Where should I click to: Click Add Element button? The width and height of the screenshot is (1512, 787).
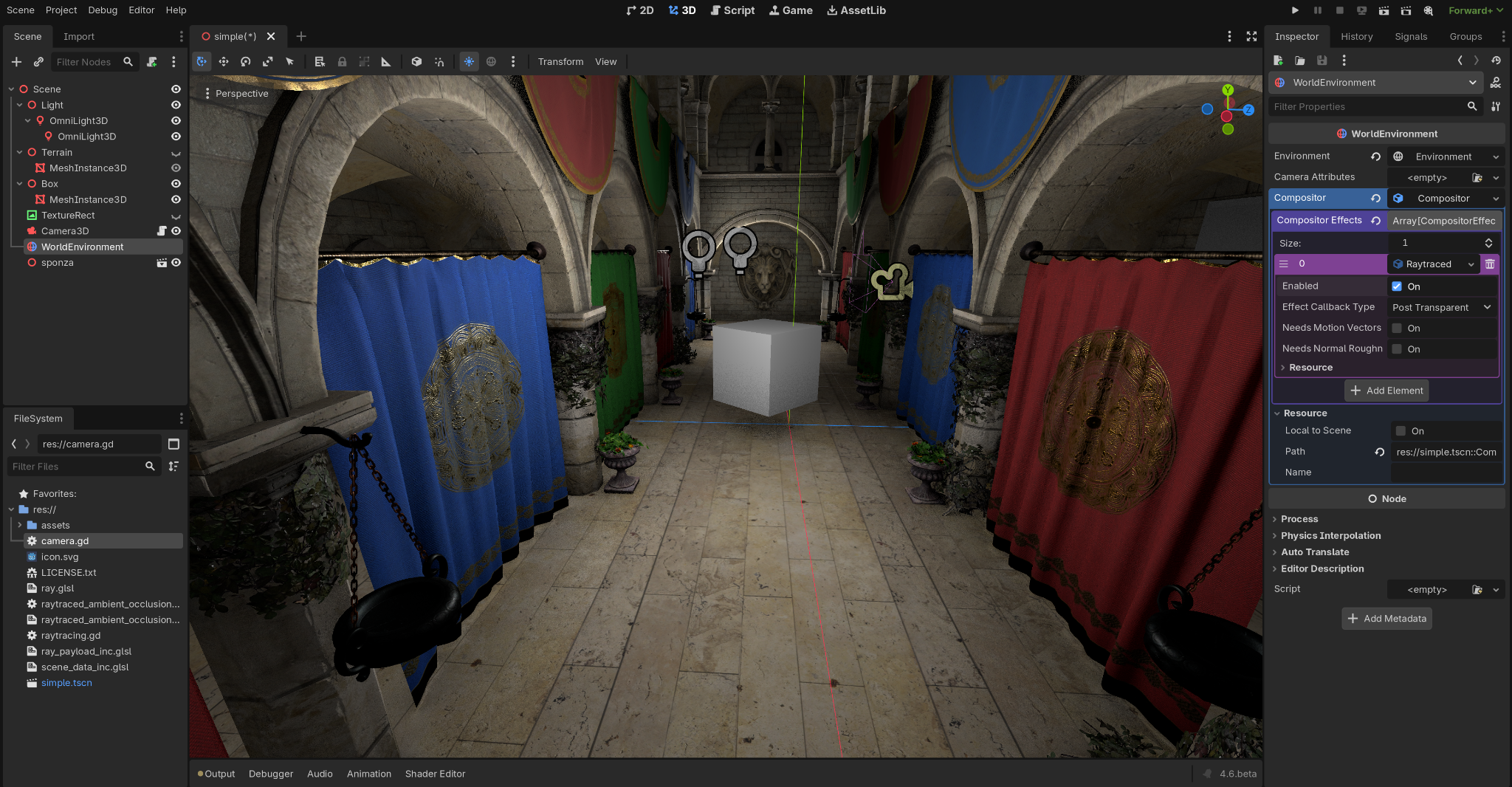coord(1386,391)
